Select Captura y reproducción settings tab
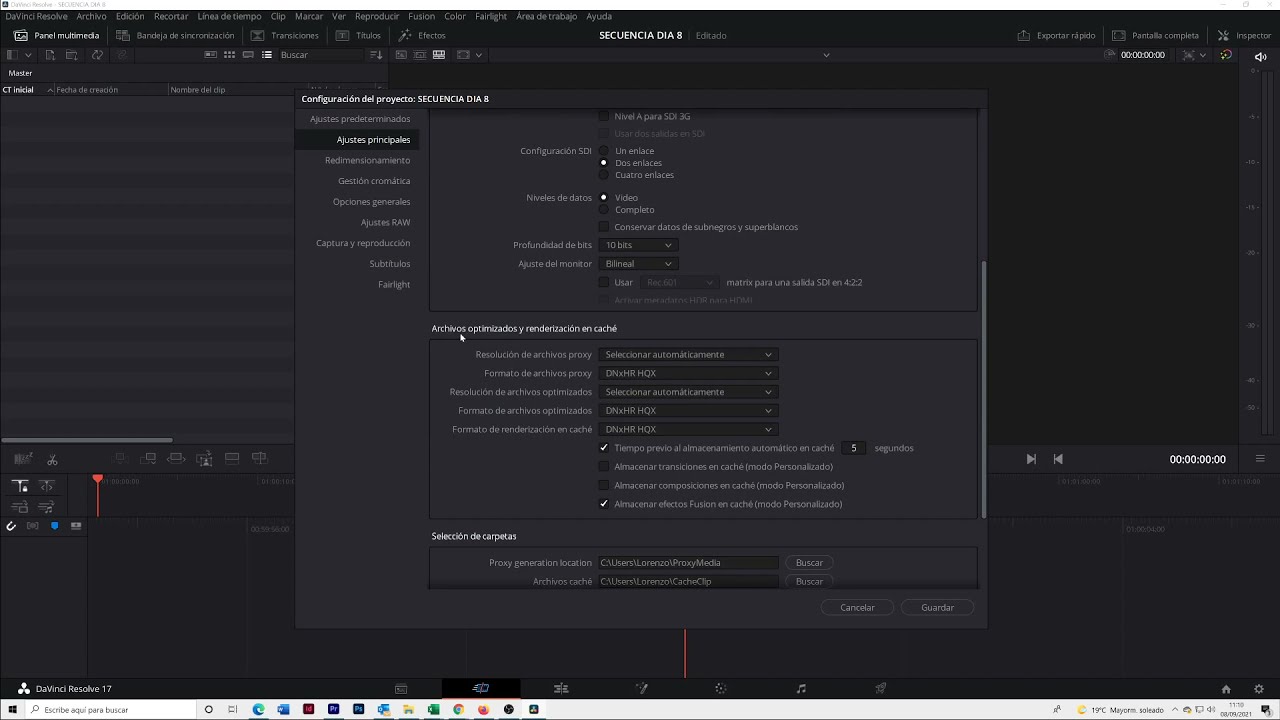The height and width of the screenshot is (720, 1280). point(363,243)
